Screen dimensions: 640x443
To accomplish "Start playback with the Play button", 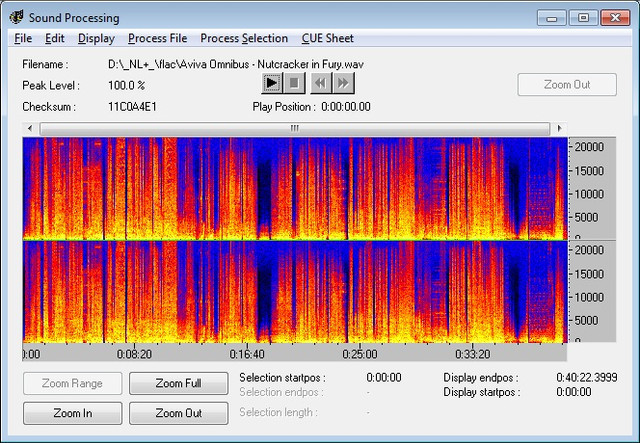I will [272, 83].
